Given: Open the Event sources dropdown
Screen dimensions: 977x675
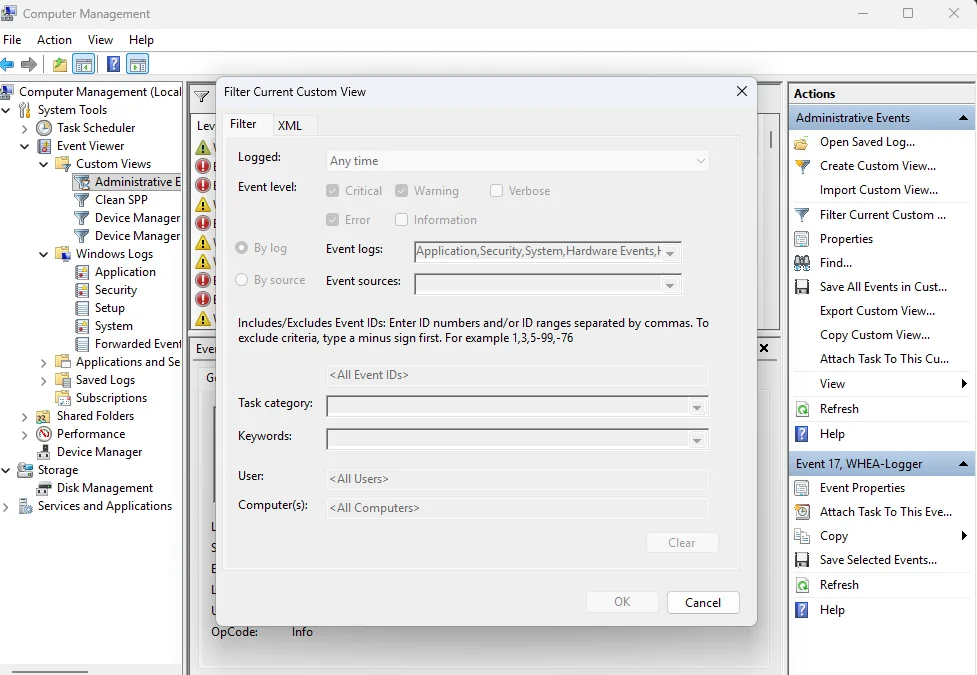Looking at the screenshot, I should [x=670, y=285].
